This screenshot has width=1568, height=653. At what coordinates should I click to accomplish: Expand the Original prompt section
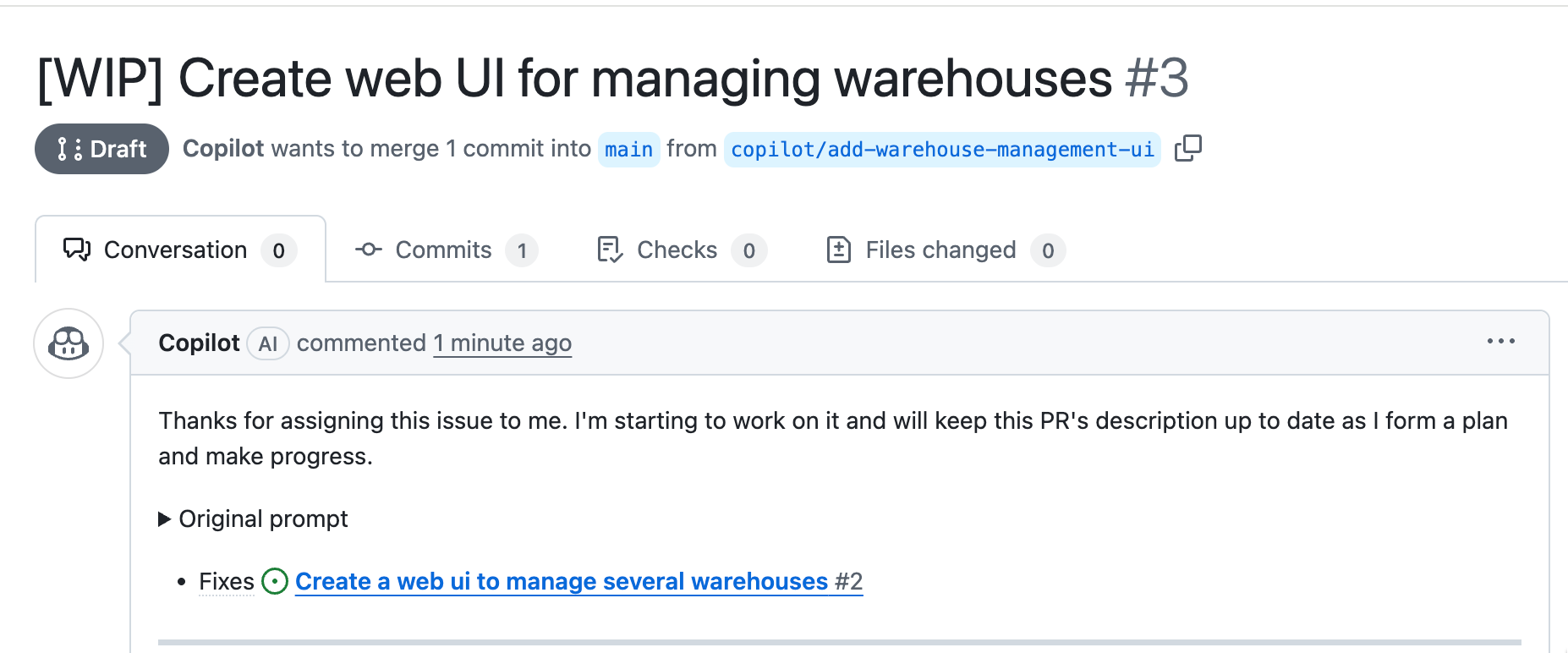[x=253, y=519]
